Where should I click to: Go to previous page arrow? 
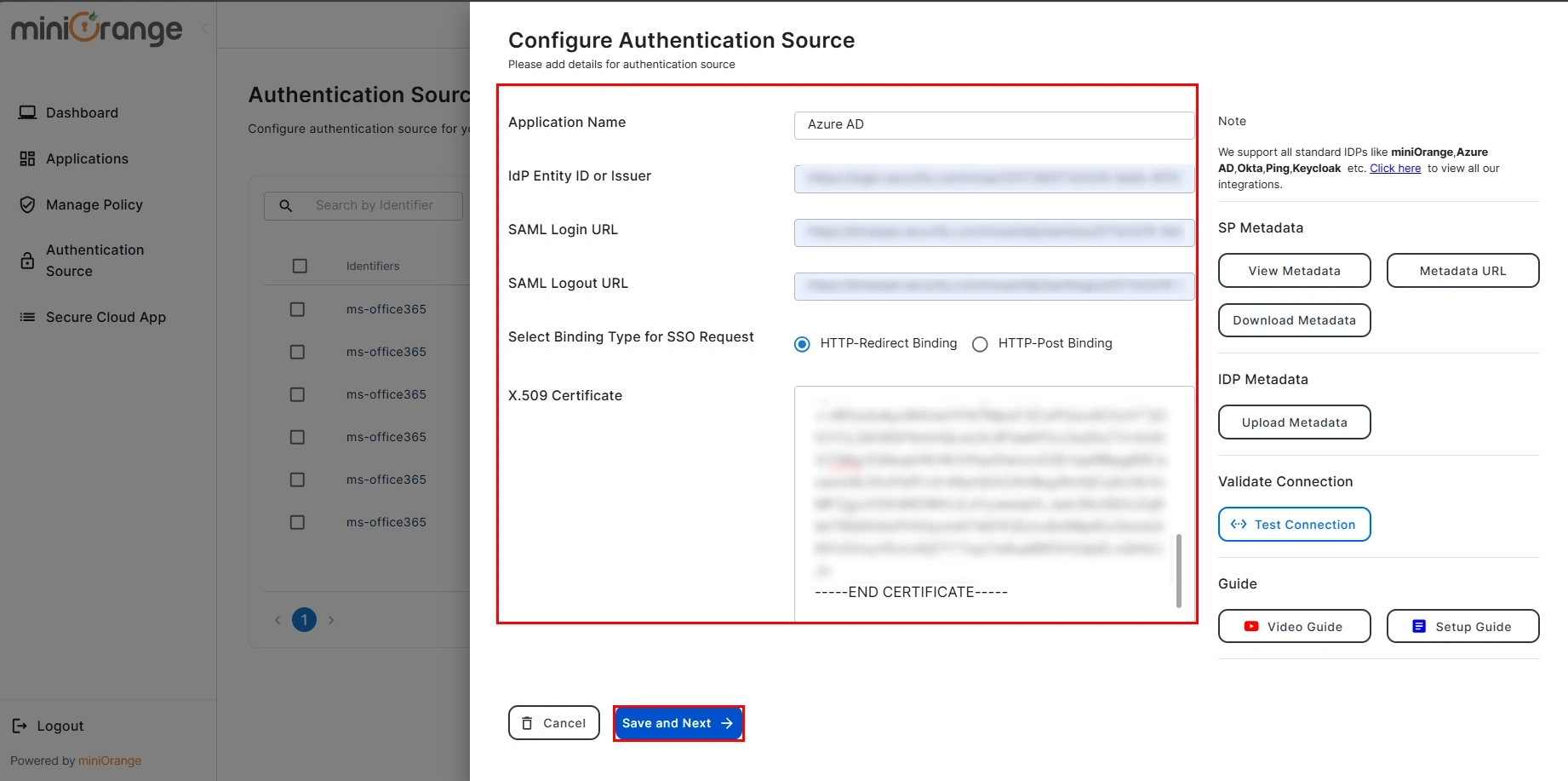[x=277, y=620]
